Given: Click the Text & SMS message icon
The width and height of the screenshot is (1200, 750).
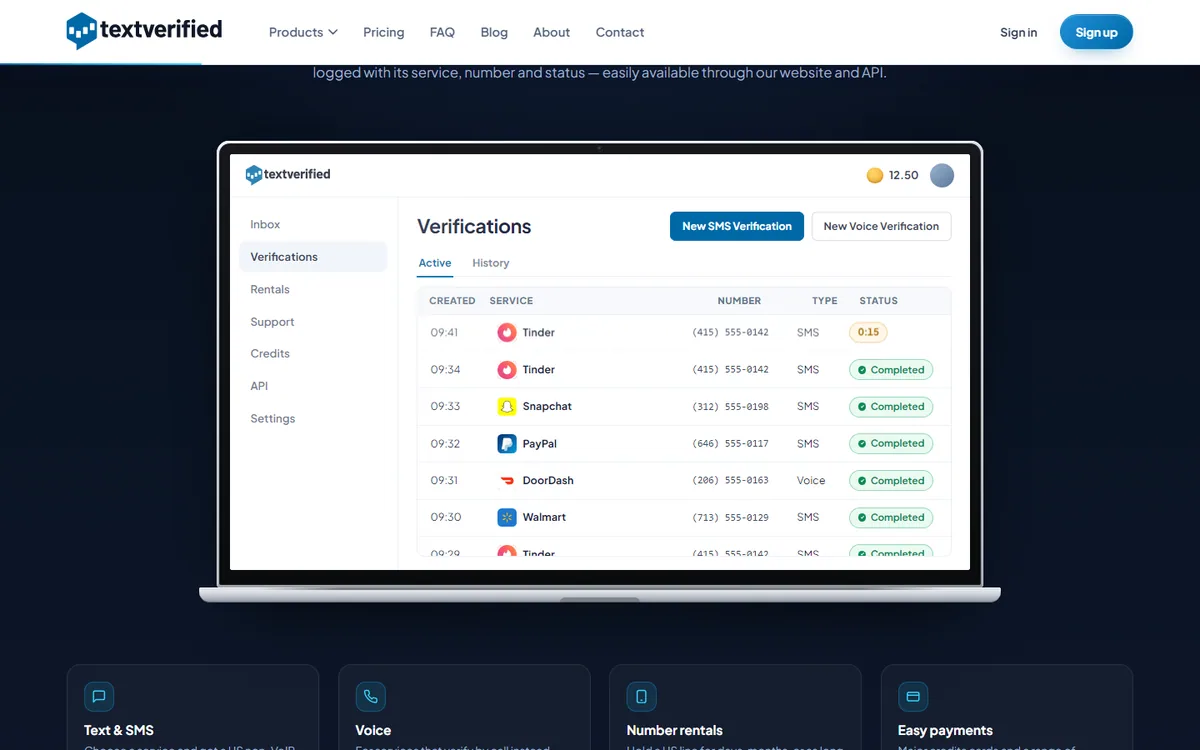Looking at the screenshot, I should [99, 696].
